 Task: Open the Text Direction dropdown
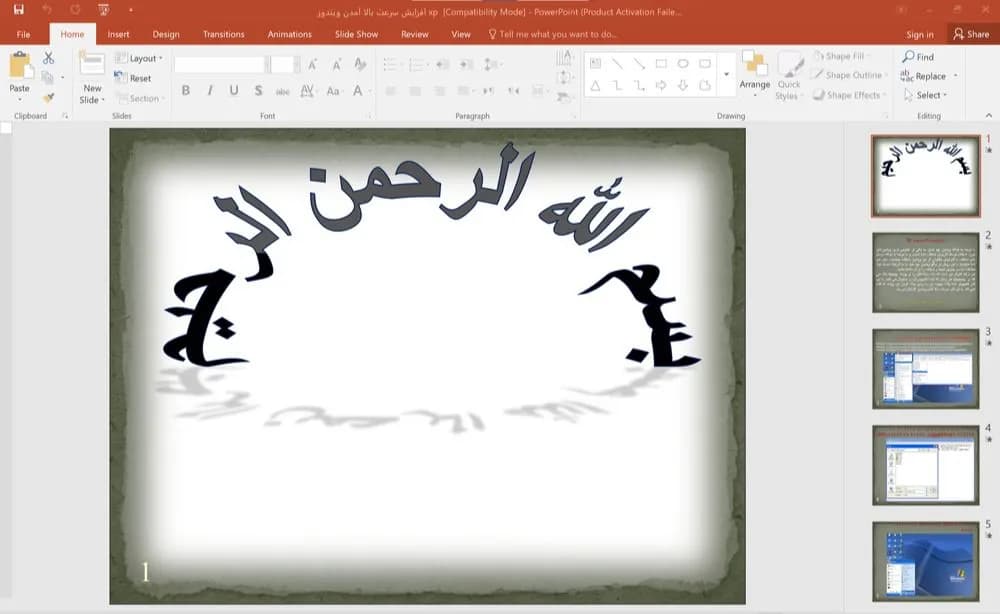coord(564,58)
